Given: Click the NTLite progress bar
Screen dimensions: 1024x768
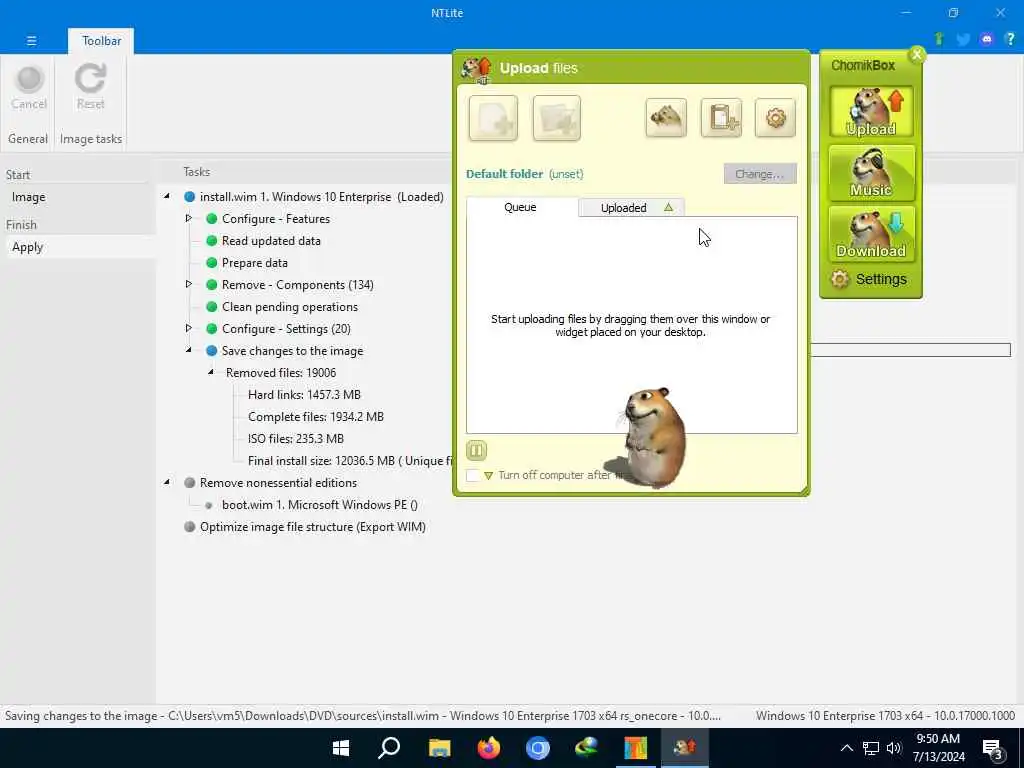Looking at the screenshot, I should [911, 350].
